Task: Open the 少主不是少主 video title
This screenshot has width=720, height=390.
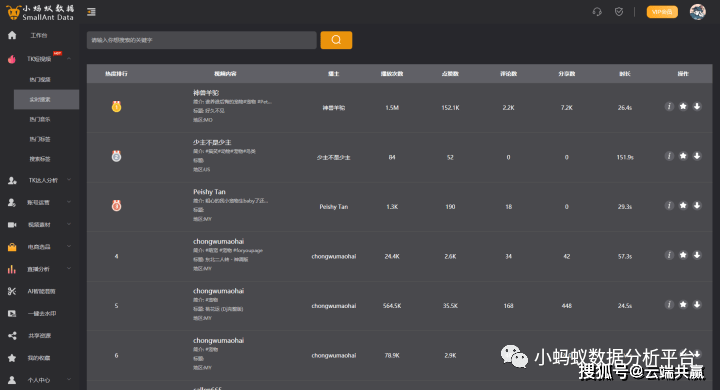Action: click(x=212, y=142)
